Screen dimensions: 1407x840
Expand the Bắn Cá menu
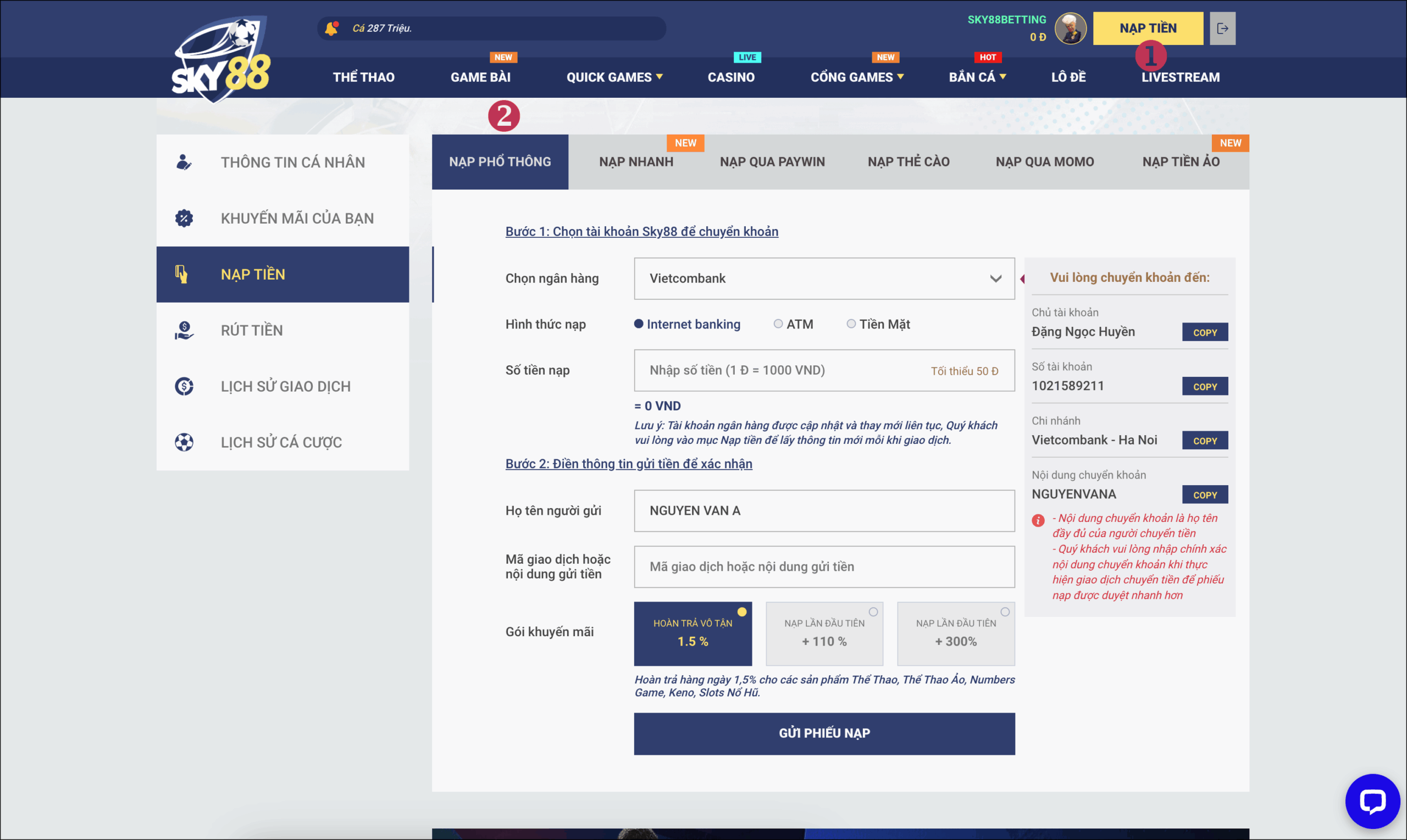[978, 77]
